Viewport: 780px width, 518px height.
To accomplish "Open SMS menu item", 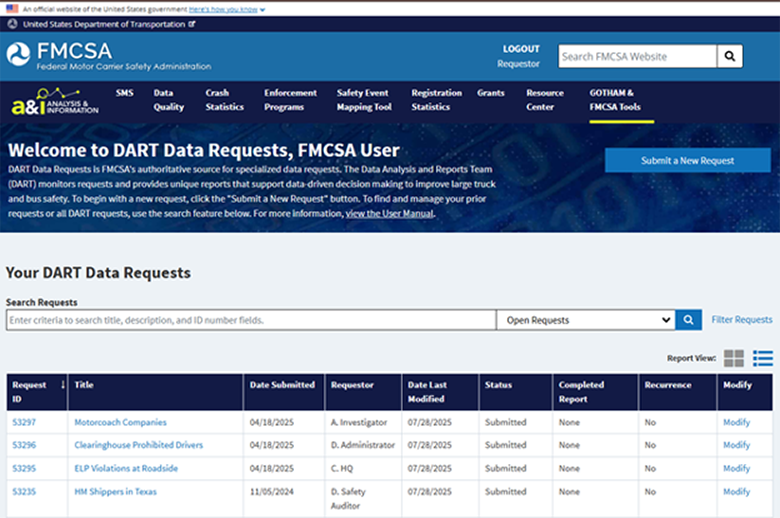I will (124, 93).
